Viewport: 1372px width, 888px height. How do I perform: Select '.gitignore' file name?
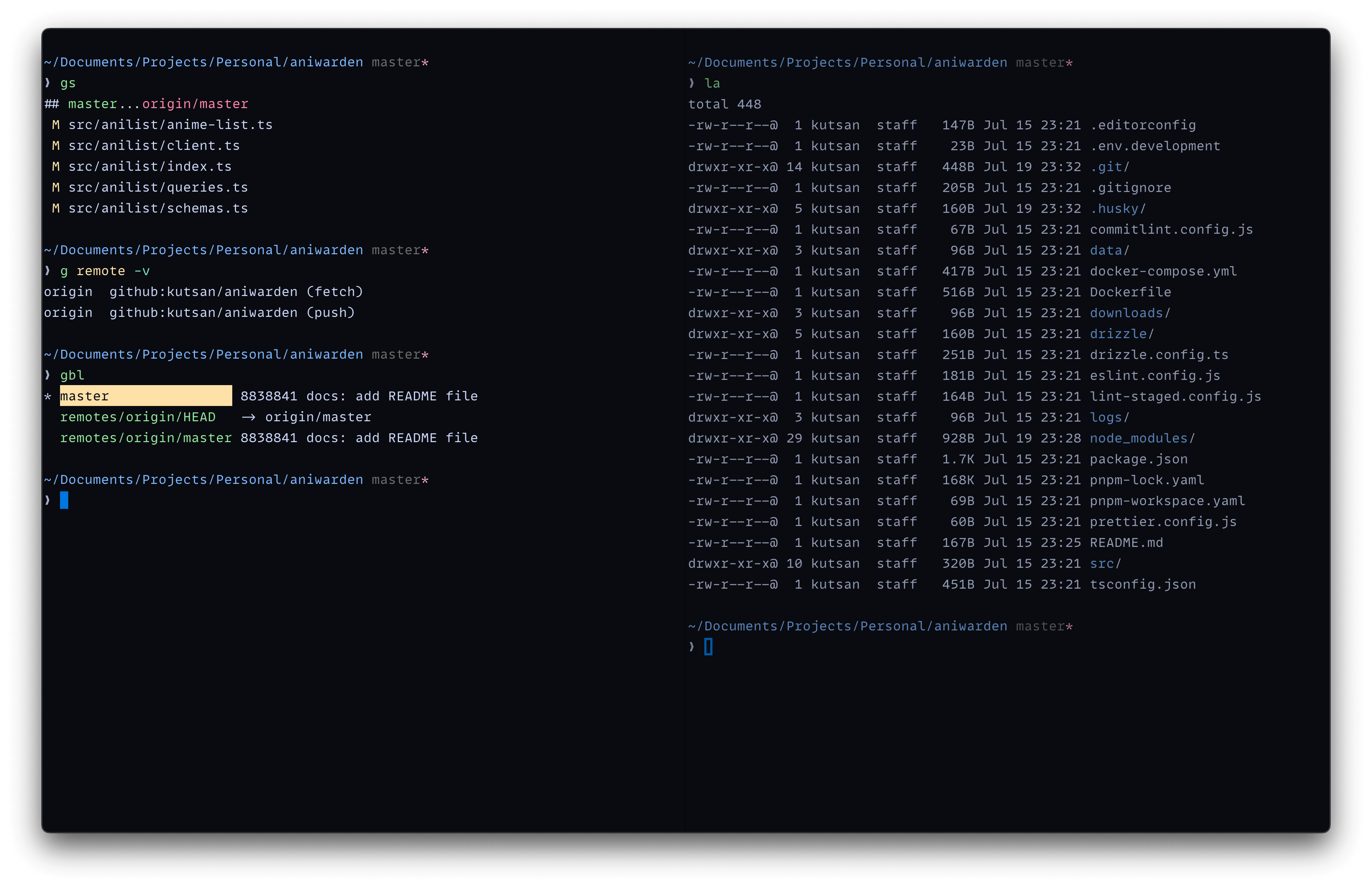[1130, 188]
